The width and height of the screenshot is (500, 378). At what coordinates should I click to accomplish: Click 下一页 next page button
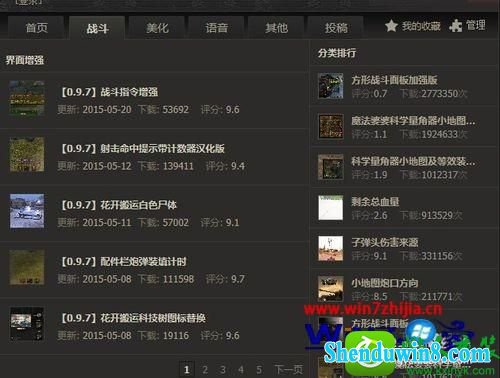click(289, 369)
